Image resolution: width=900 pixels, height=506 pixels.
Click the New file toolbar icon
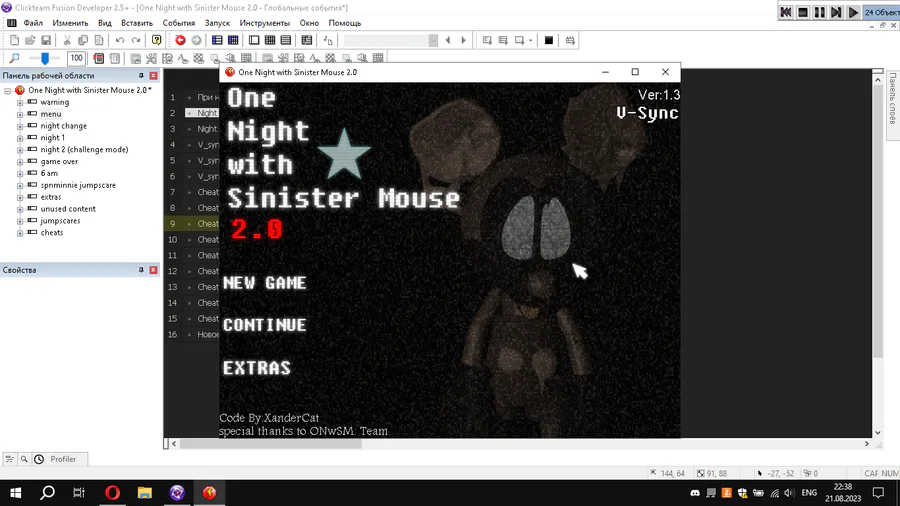point(14,40)
